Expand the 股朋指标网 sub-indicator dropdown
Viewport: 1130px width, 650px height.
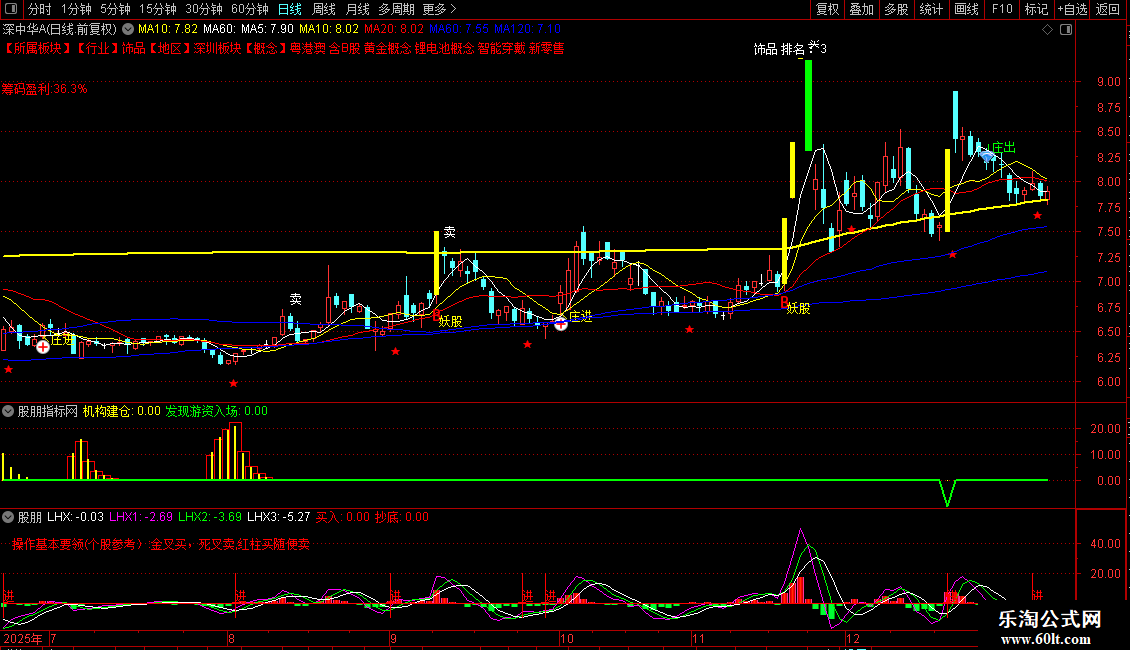pos(8,411)
